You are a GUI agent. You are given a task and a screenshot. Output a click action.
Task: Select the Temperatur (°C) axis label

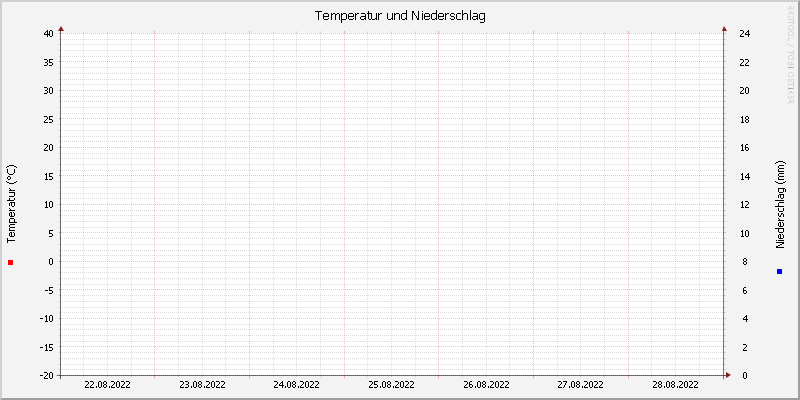point(11,204)
